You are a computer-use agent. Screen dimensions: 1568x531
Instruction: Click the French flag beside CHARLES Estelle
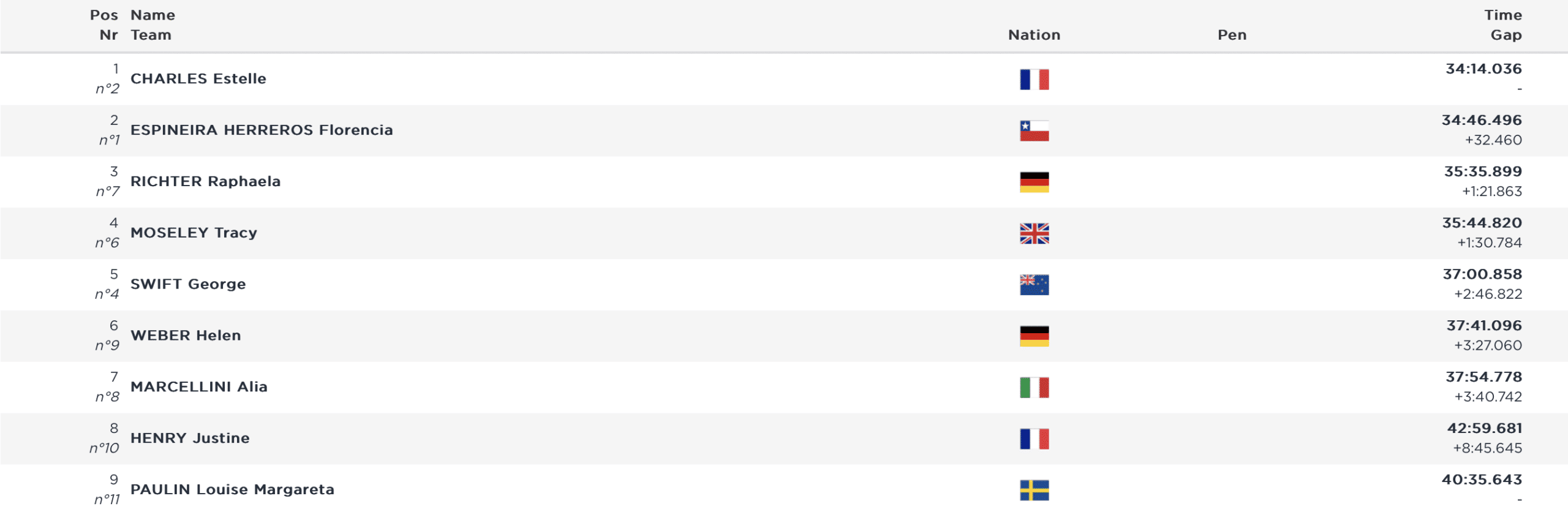point(1034,80)
